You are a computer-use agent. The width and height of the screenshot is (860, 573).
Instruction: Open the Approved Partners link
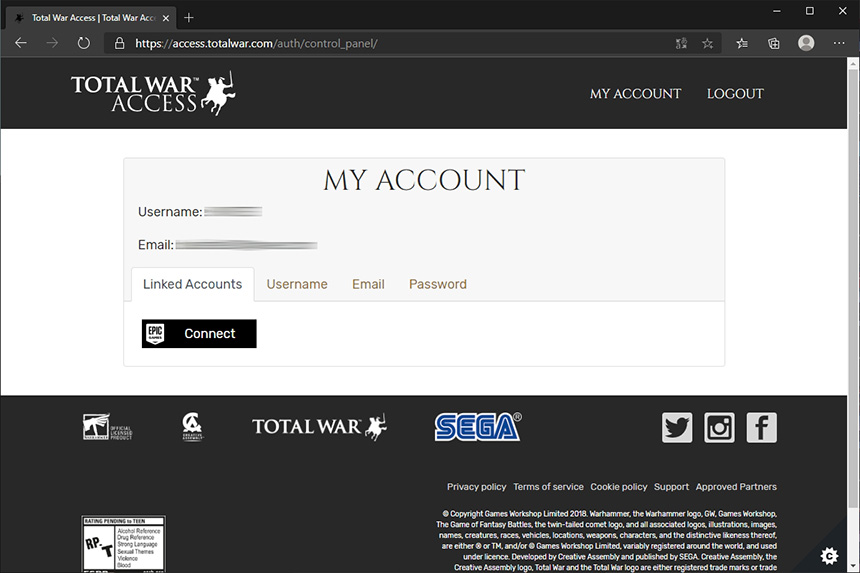[736, 487]
